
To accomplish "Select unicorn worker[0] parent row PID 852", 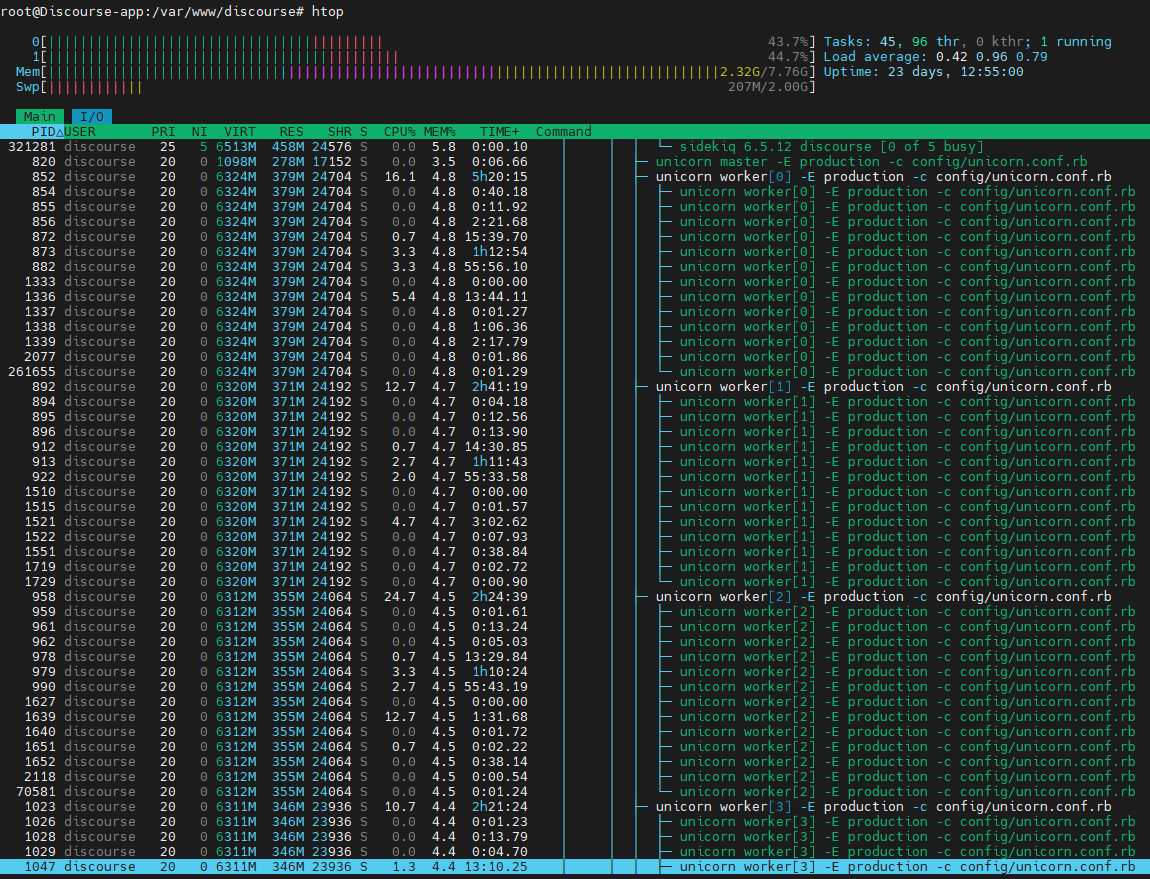I will click(x=575, y=177).
